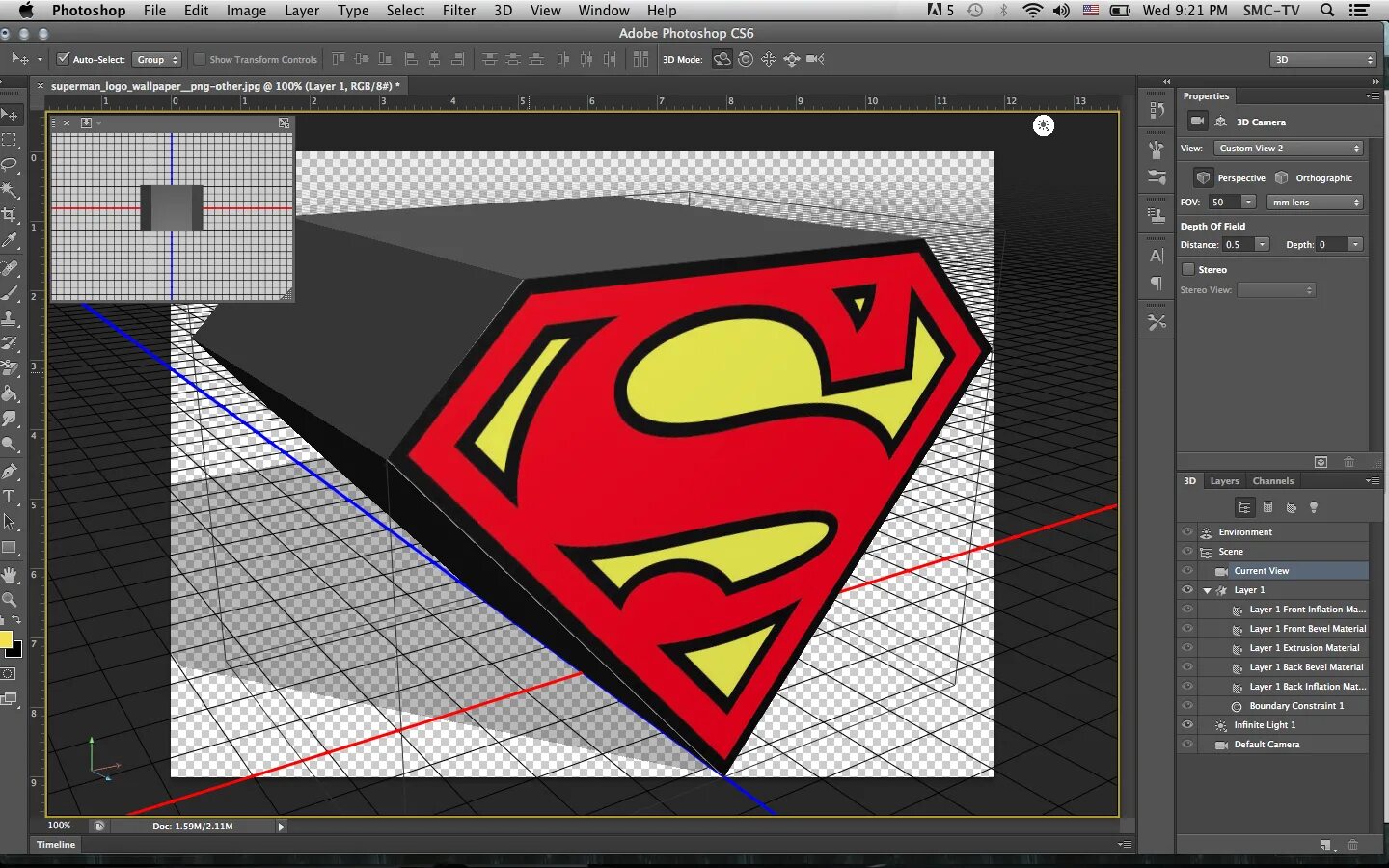Open Spotlight search in menu bar
The image size is (1389, 868).
1327,11
